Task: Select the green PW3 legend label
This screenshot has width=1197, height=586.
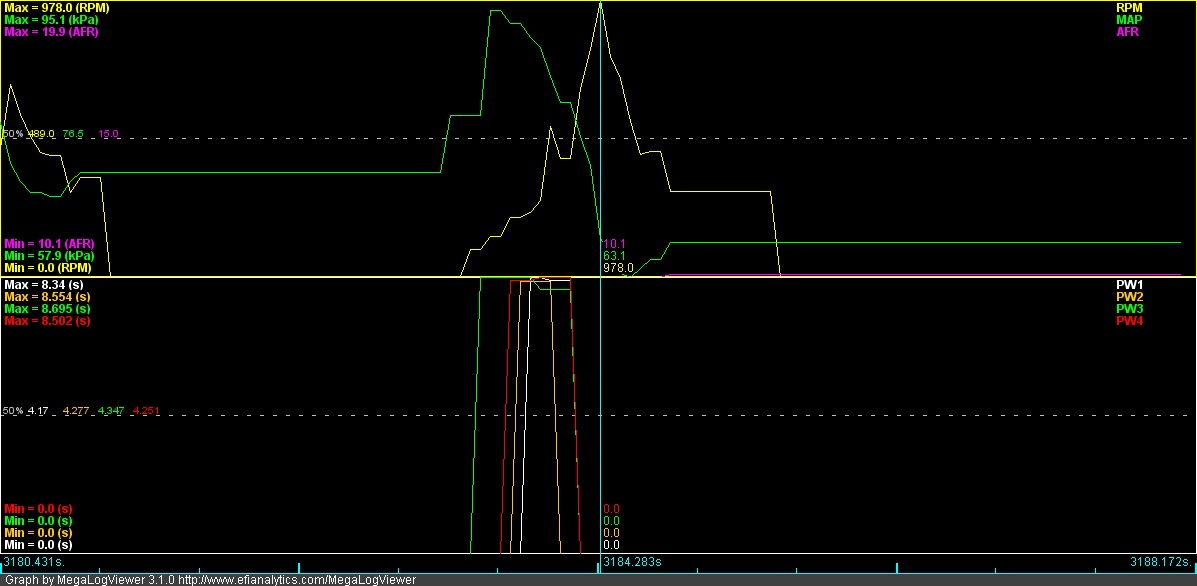Action: (x=1129, y=309)
